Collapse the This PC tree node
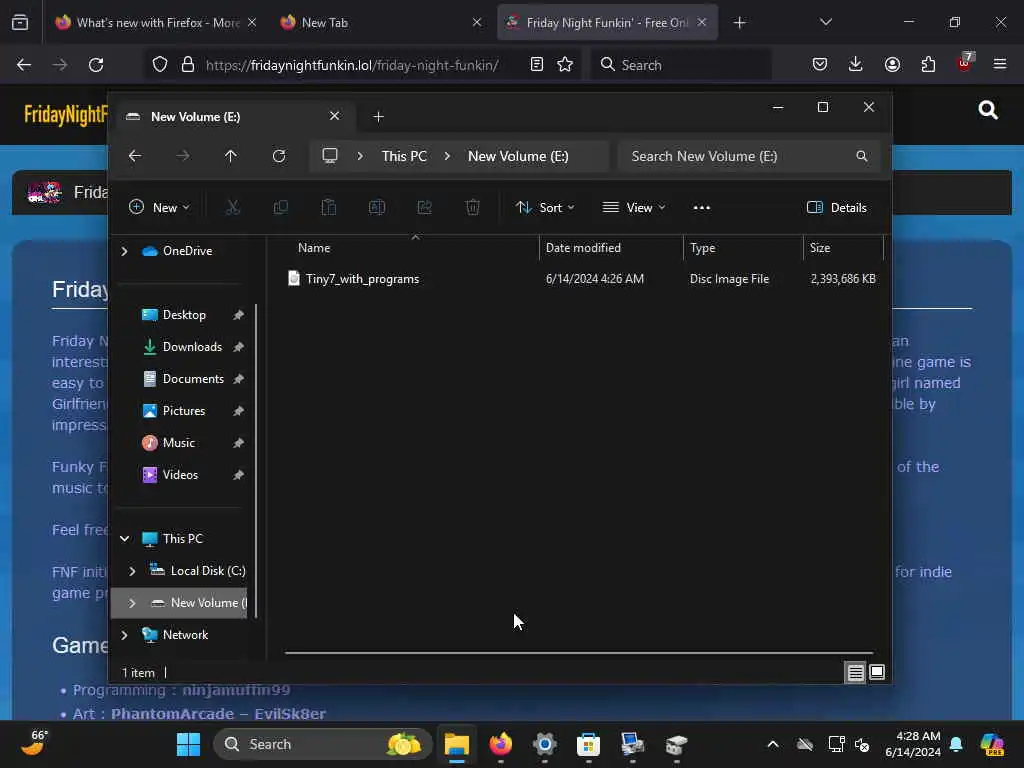1024x768 pixels. pos(124,539)
